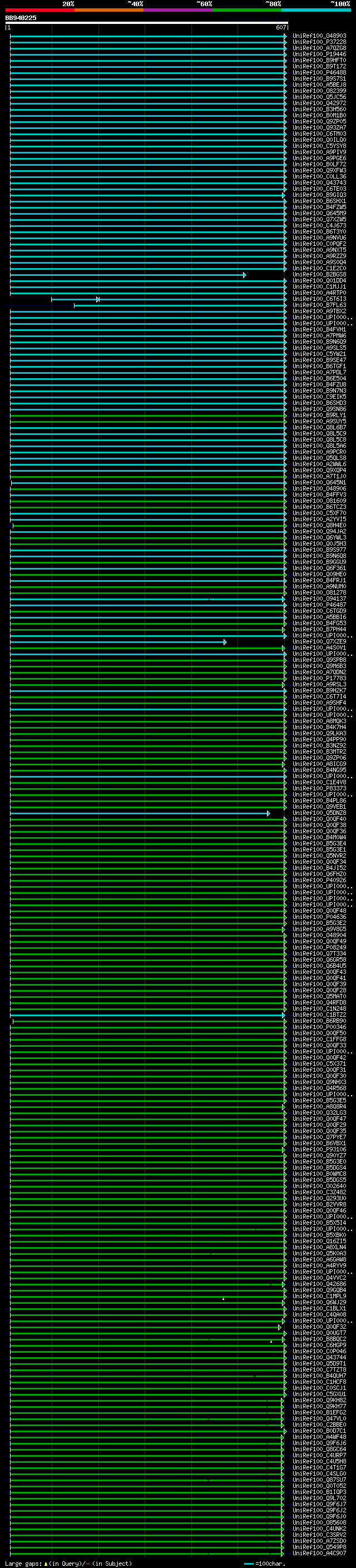Open the UniRef100_C6TM03 hit

coord(319,134)
